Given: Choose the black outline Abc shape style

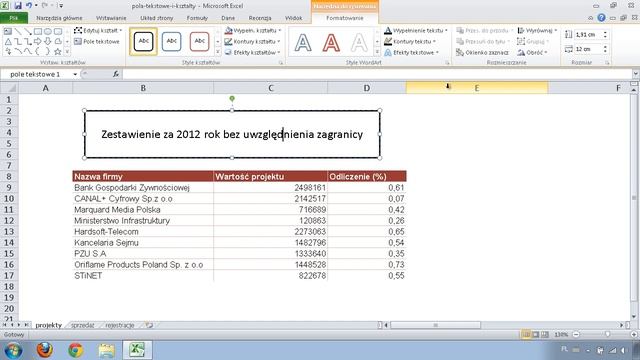Looking at the screenshot, I should [x=143, y=41].
